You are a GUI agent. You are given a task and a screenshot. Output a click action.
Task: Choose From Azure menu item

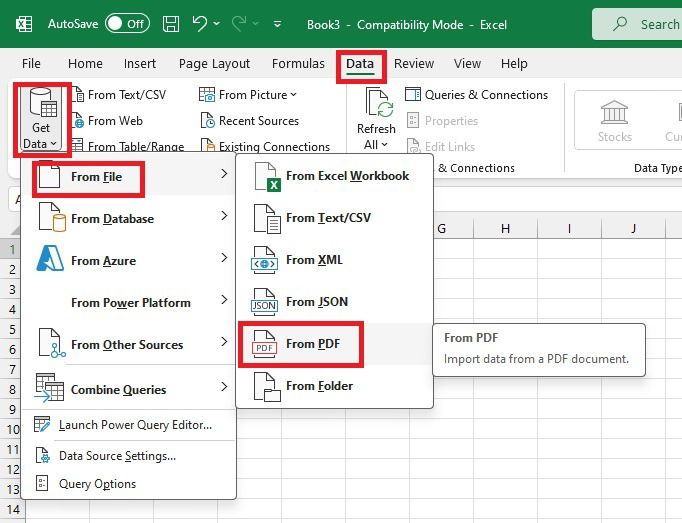(130, 260)
